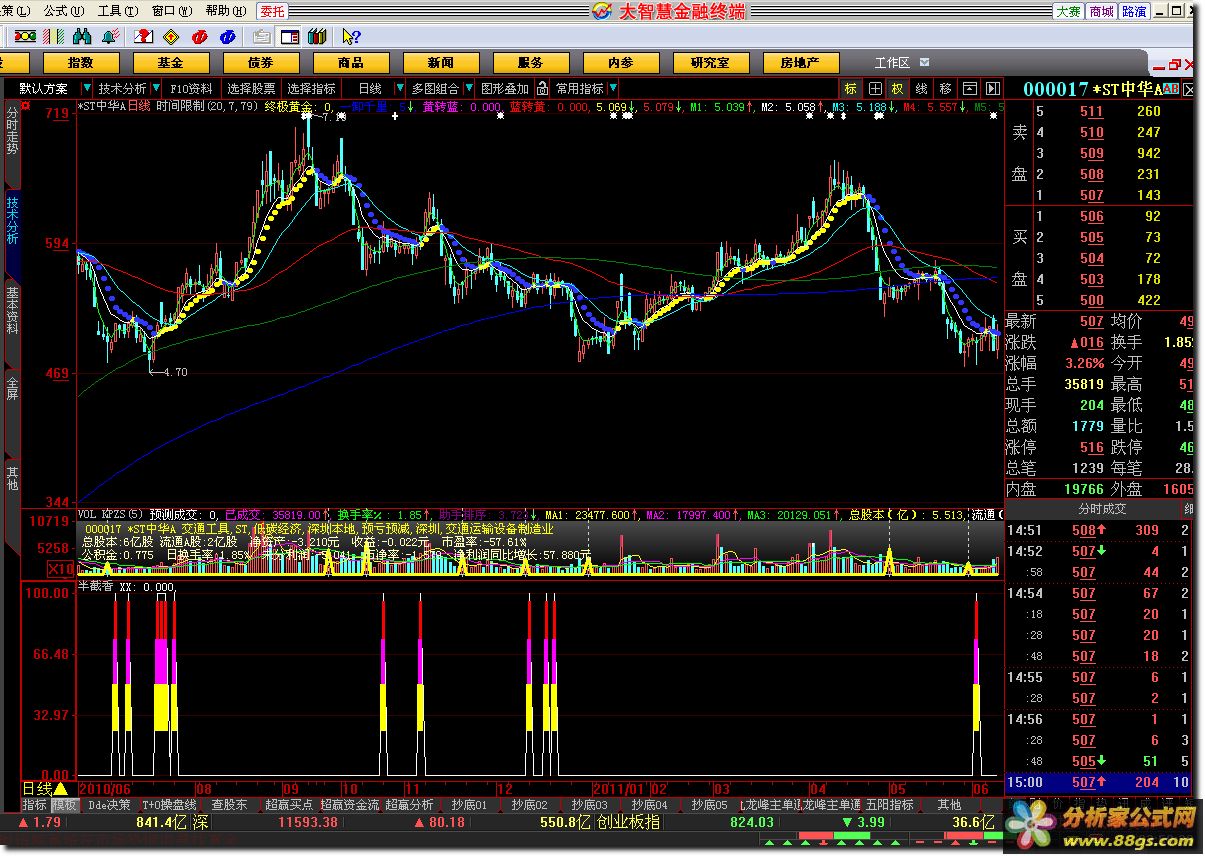Click the yellow triangle next to 日线
The height and width of the screenshot is (856, 1205).
point(60,789)
